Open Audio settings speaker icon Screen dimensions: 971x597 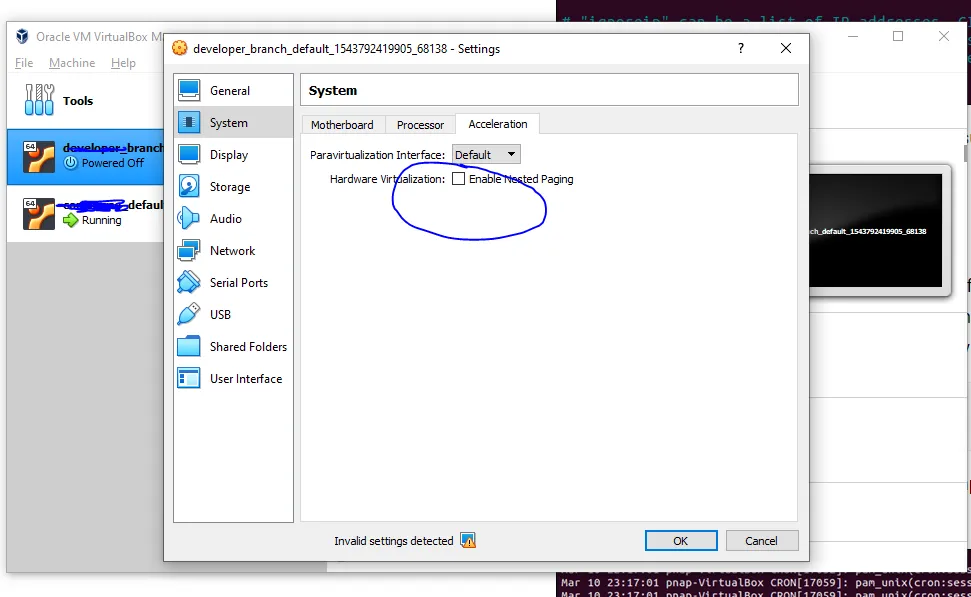point(189,219)
